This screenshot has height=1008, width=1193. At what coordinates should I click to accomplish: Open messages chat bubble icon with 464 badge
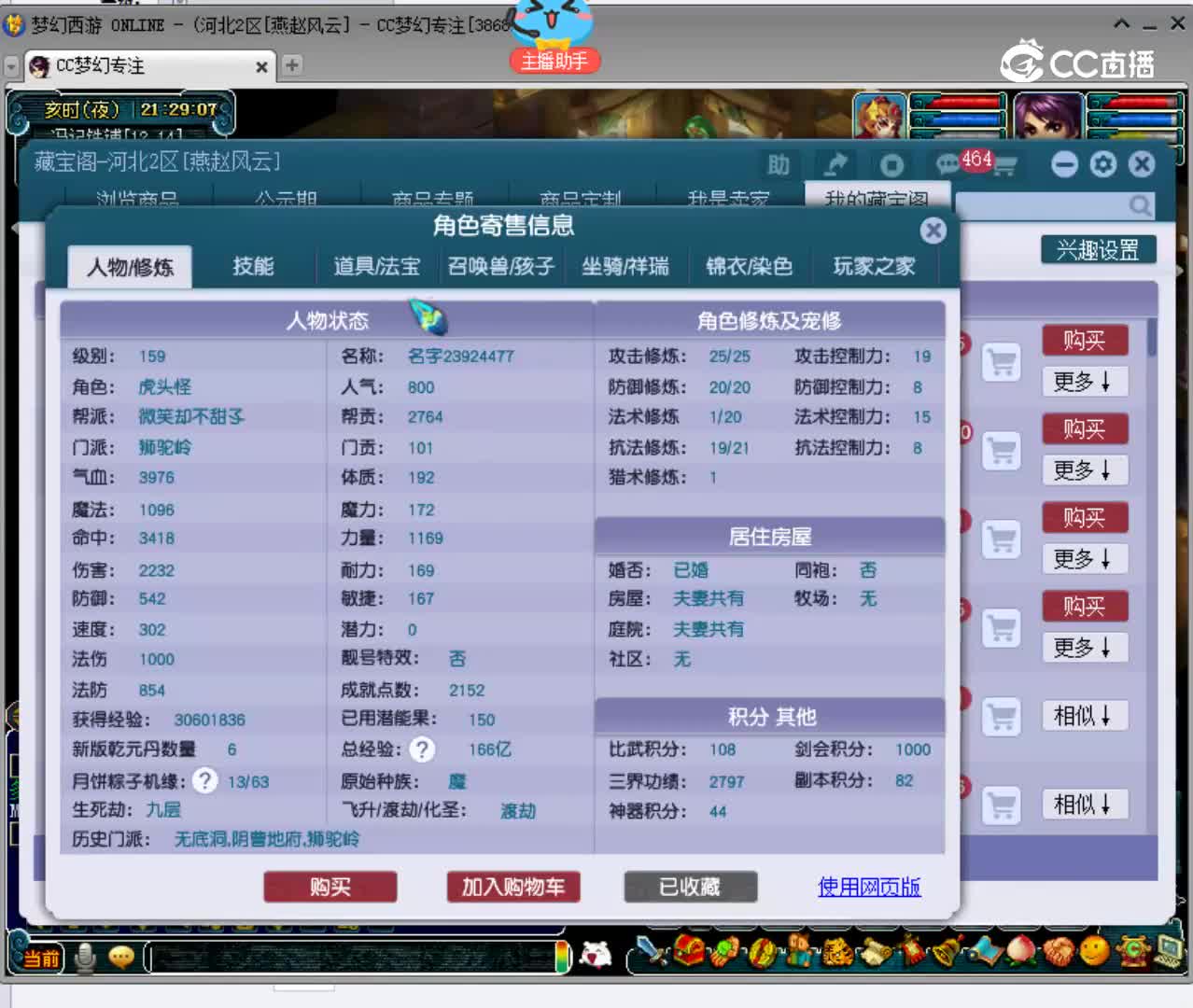pos(949,165)
